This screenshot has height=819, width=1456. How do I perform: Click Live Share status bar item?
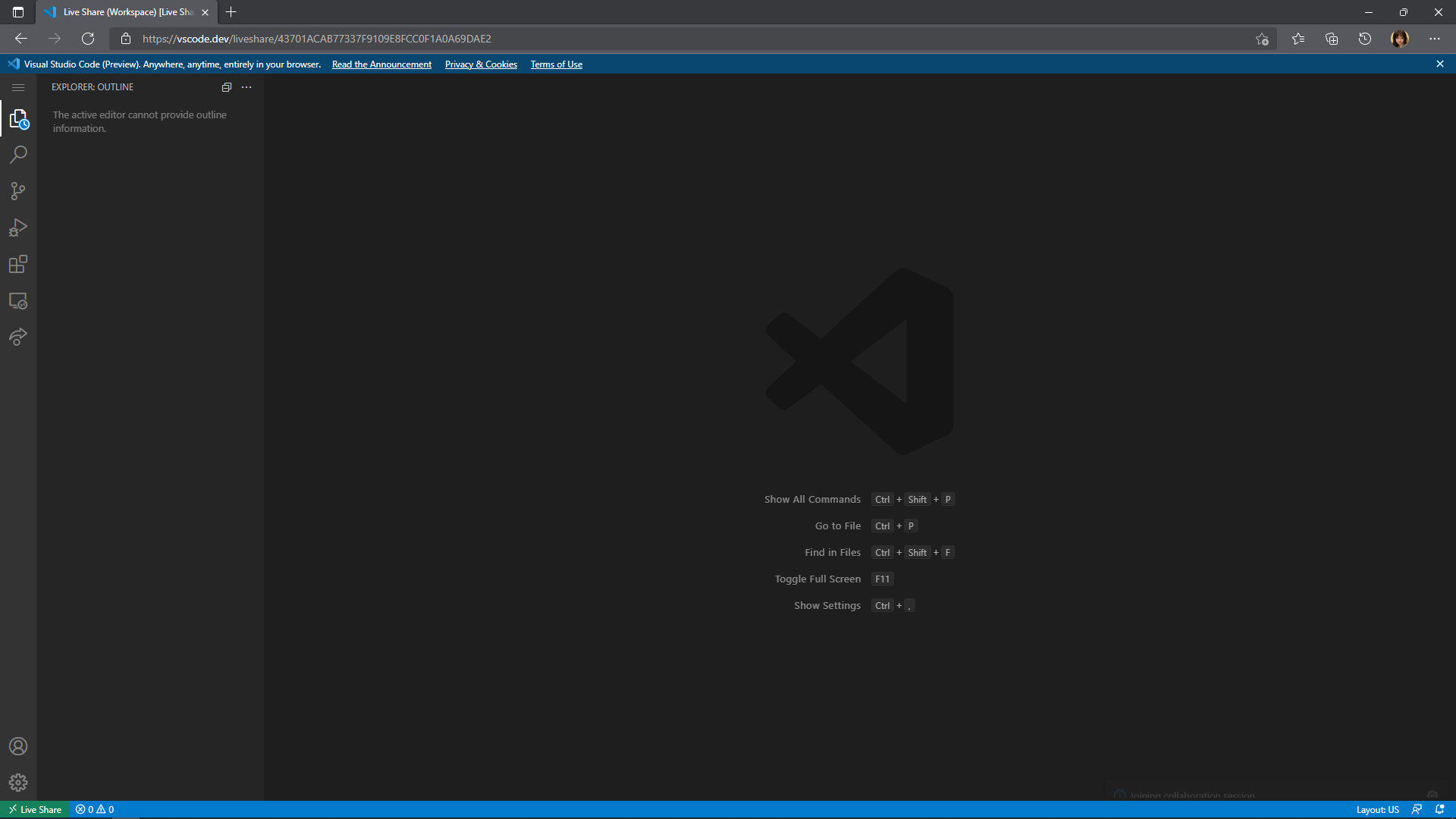(x=35, y=809)
